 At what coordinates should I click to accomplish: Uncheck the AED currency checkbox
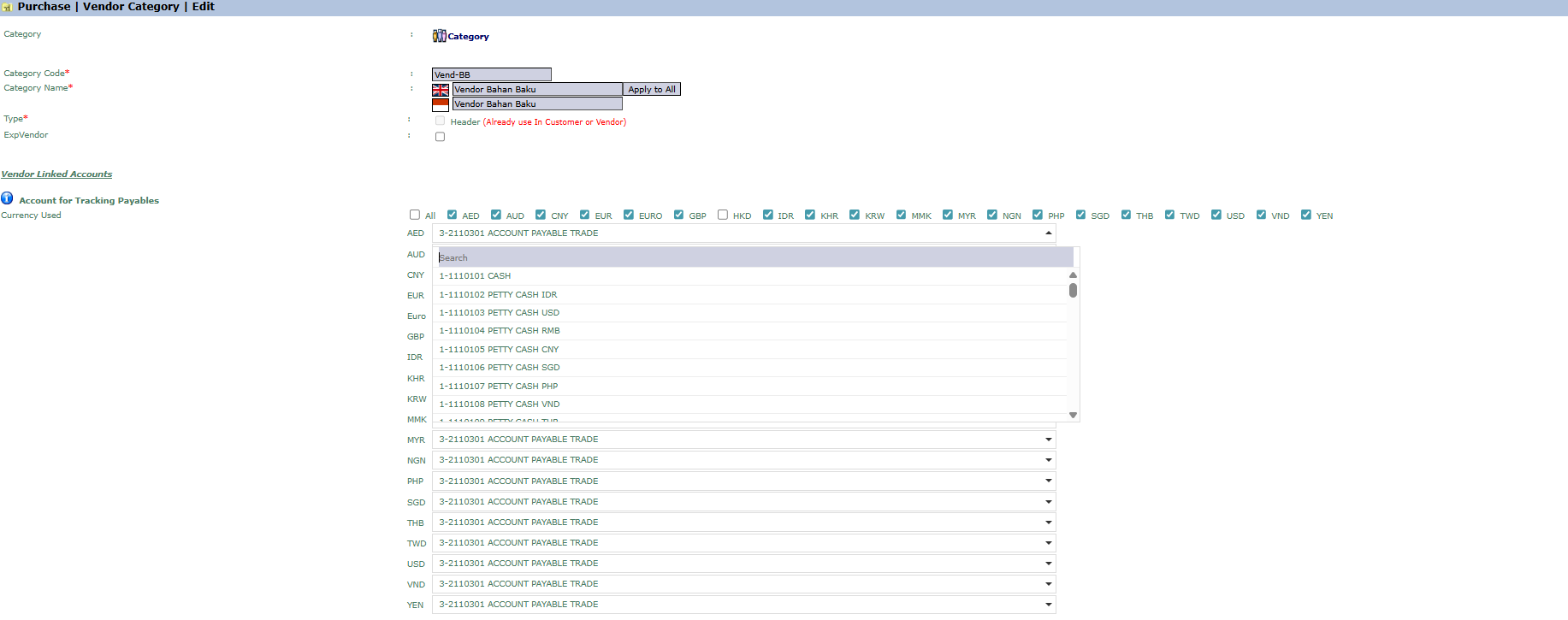[x=452, y=215]
